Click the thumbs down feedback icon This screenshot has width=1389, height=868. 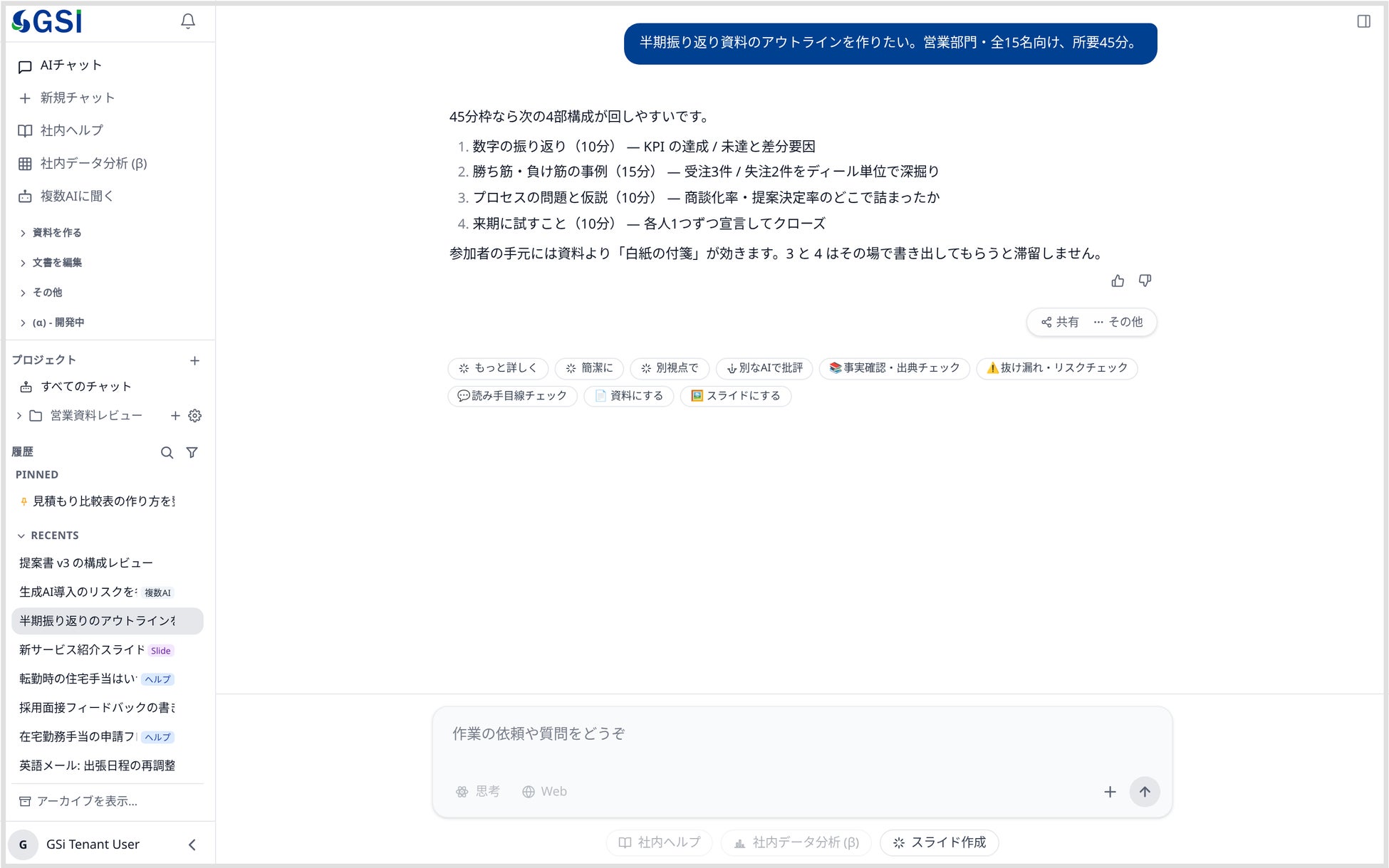[x=1145, y=281]
